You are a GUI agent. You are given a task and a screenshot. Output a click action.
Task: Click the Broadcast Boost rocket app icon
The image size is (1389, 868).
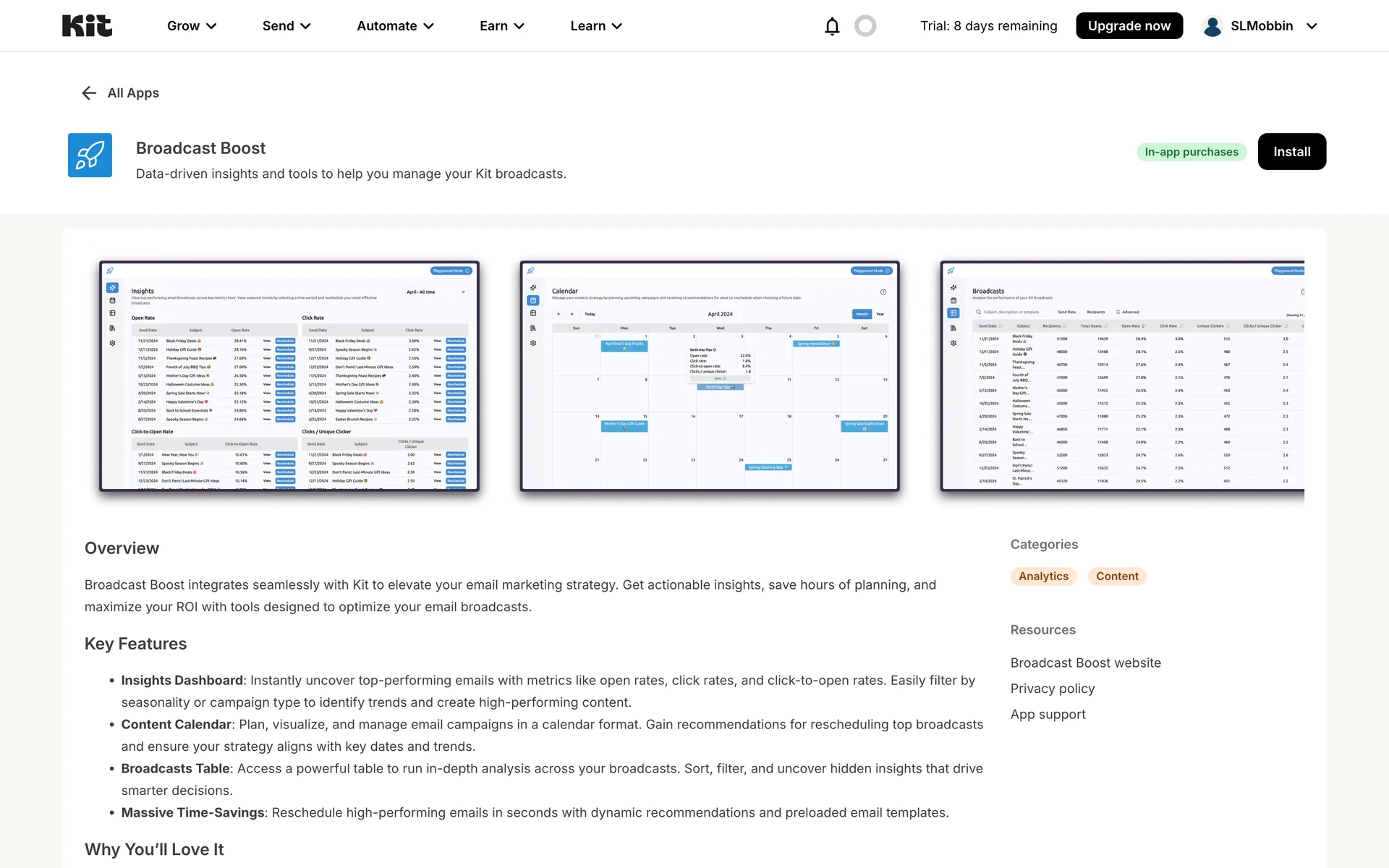[x=90, y=155]
